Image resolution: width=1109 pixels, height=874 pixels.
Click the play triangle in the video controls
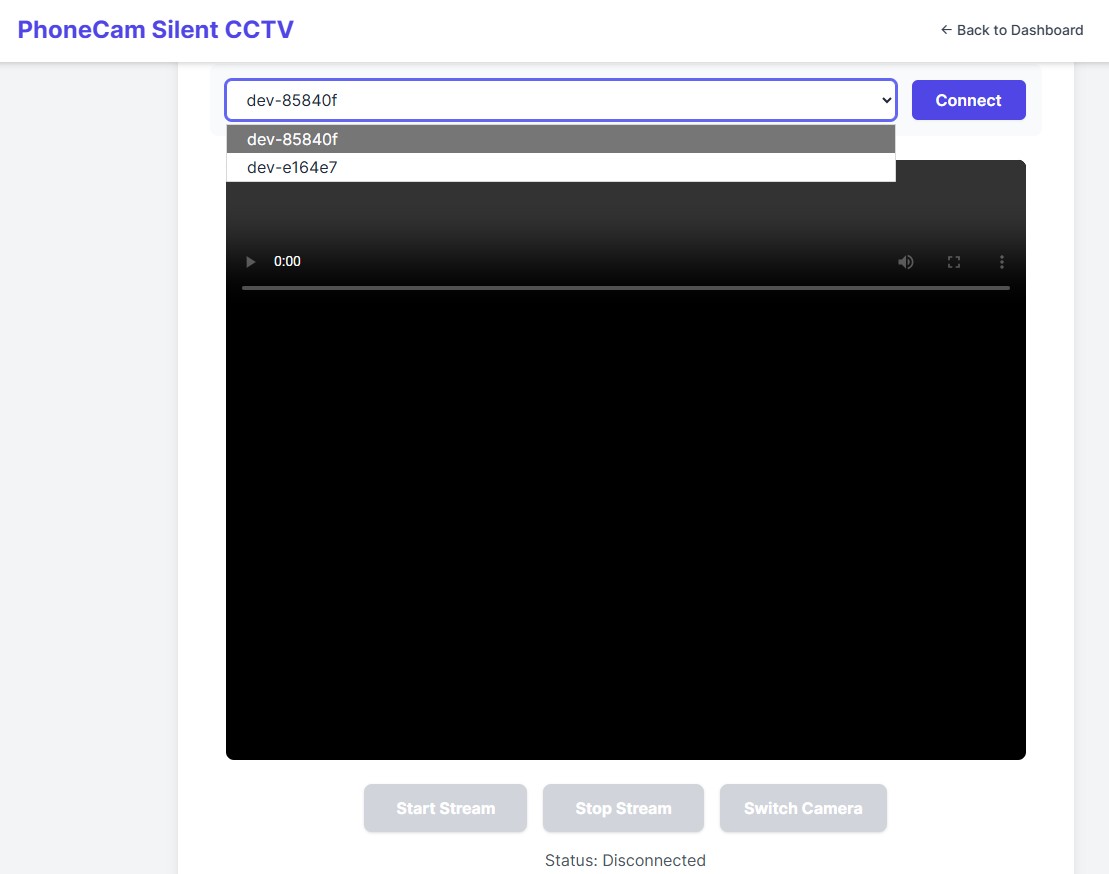tap(250, 261)
